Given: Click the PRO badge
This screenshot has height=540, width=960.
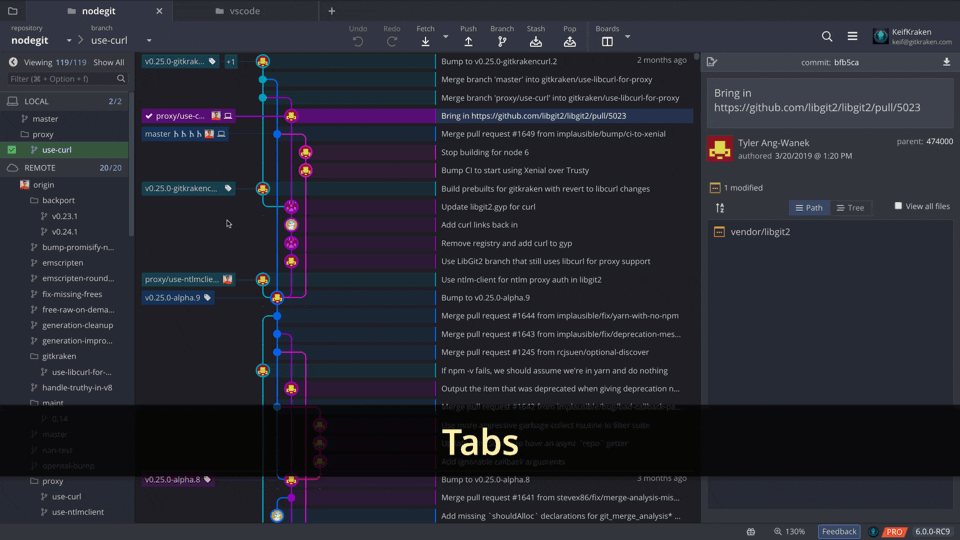Looking at the screenshot, I should tap(894, 532).
